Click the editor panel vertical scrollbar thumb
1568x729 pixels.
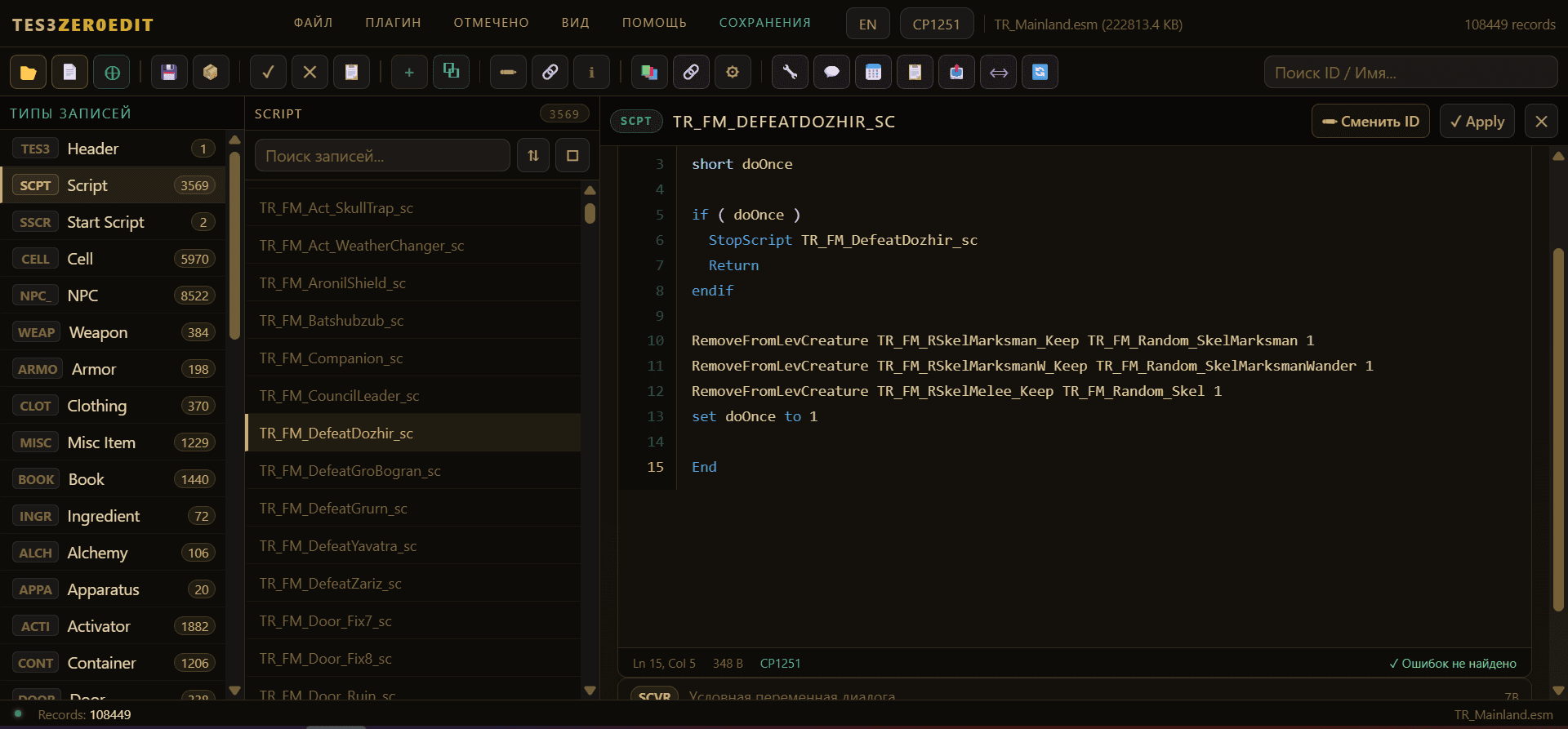pyautogui.click(x=1558, y=429)
